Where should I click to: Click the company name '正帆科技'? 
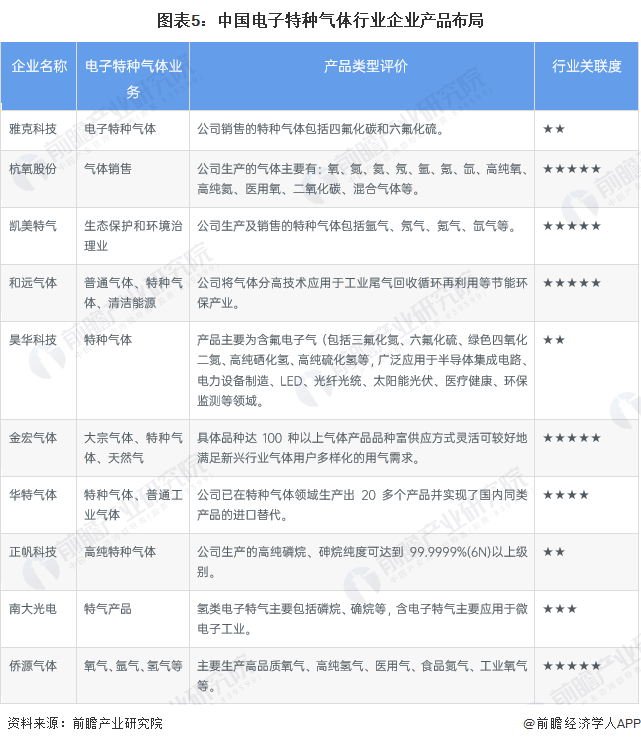pyautogui.click(x=33, y=552)
